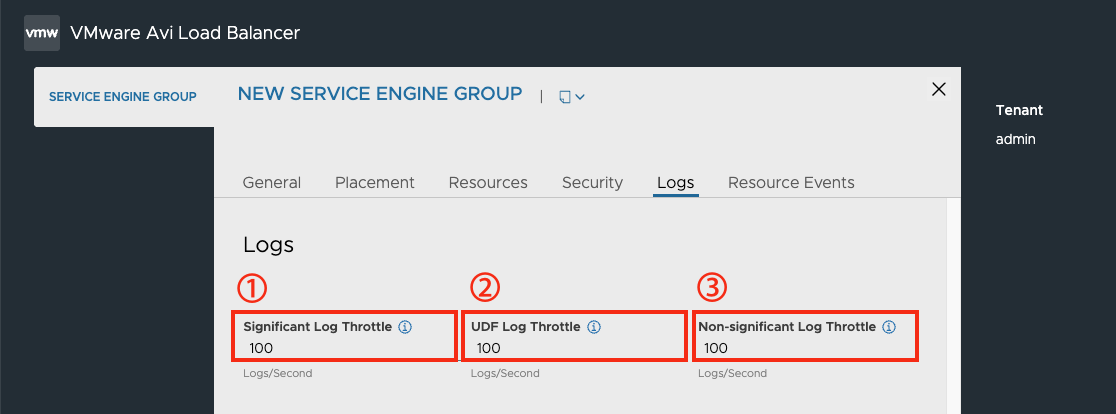Click the VMware Avi Load Balancer title
1116x414 pixels.
(x=185, y=33)
